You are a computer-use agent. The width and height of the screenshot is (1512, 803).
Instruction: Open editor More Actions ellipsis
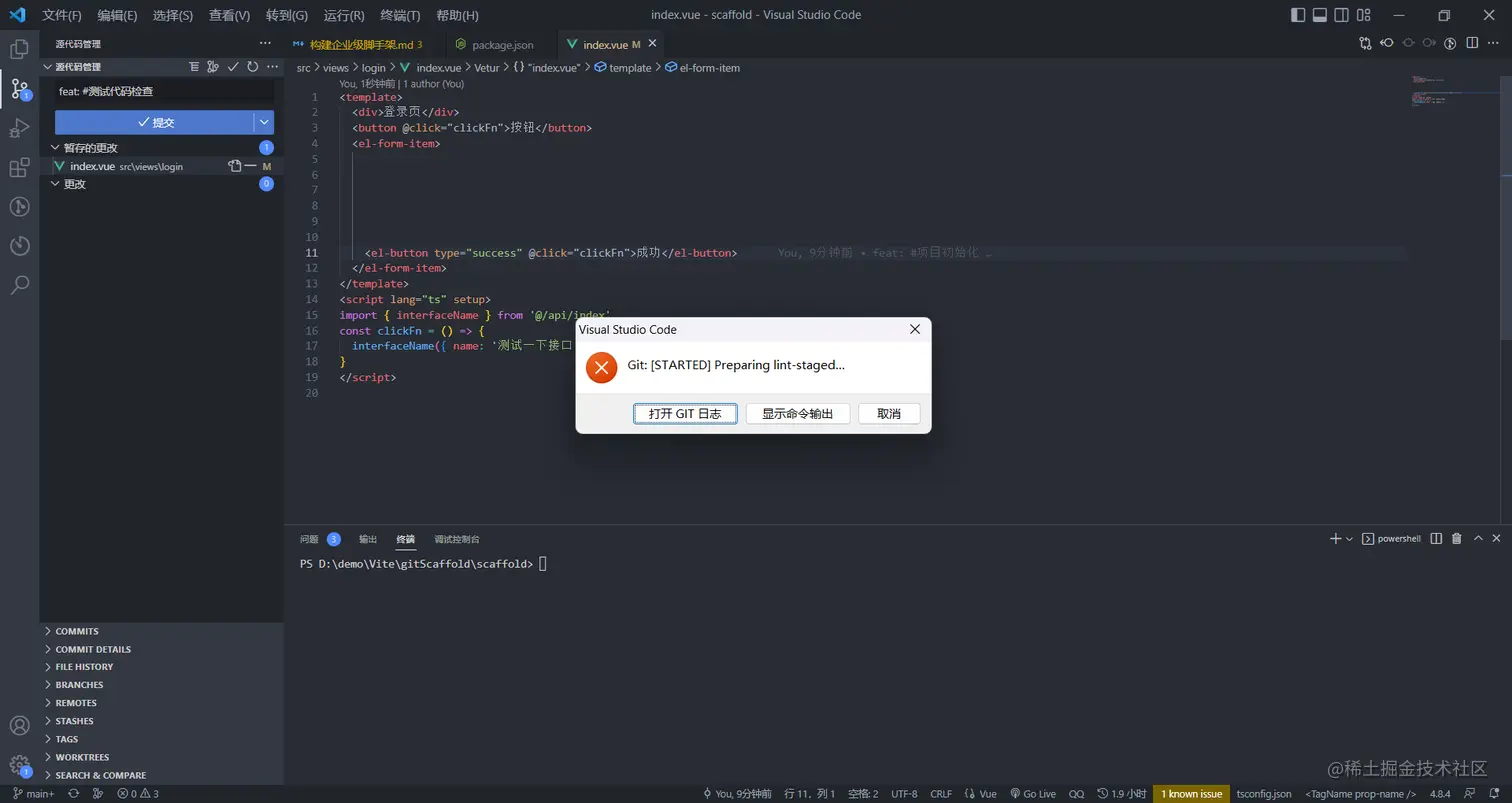[x=1494, y=44]
